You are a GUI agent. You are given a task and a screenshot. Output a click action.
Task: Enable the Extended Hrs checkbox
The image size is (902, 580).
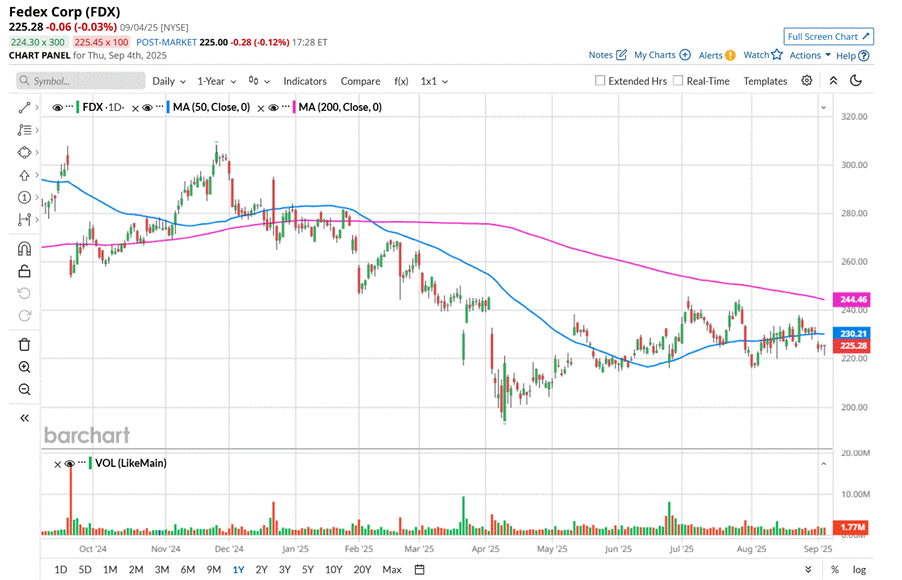(600, 81)
